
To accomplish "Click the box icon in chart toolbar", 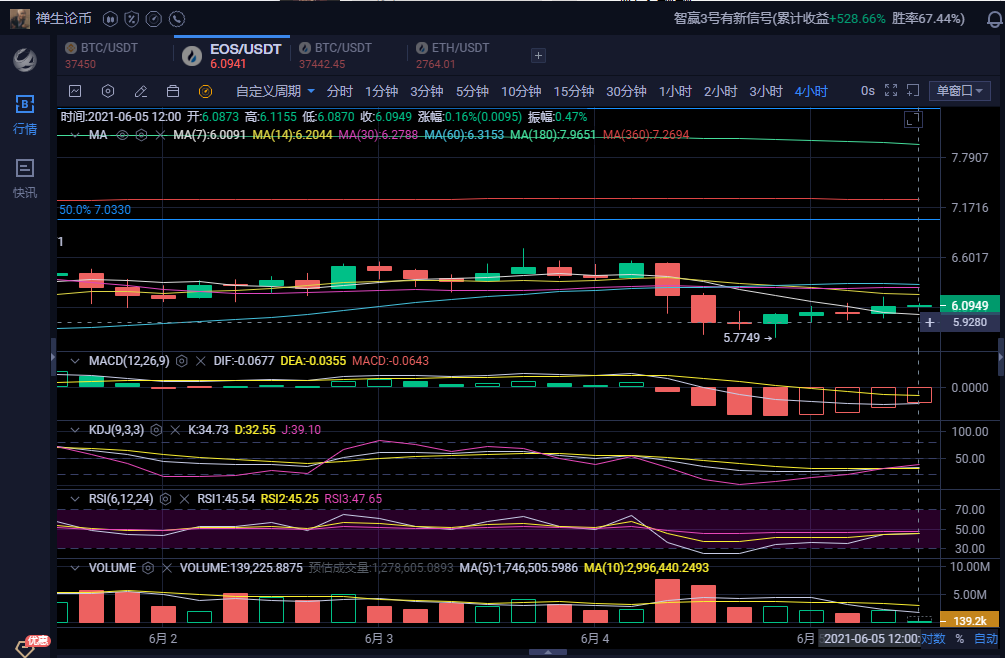I will tap(173, 91).
